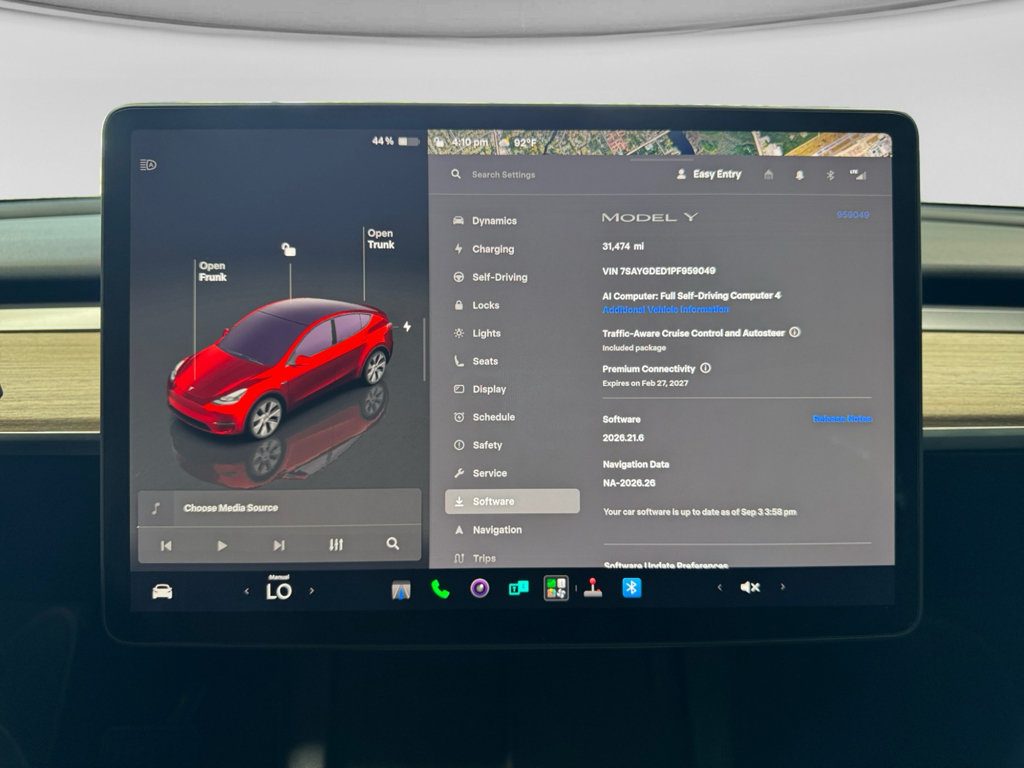Open the navigation map app
The image size is (1024, 768).
401,590
